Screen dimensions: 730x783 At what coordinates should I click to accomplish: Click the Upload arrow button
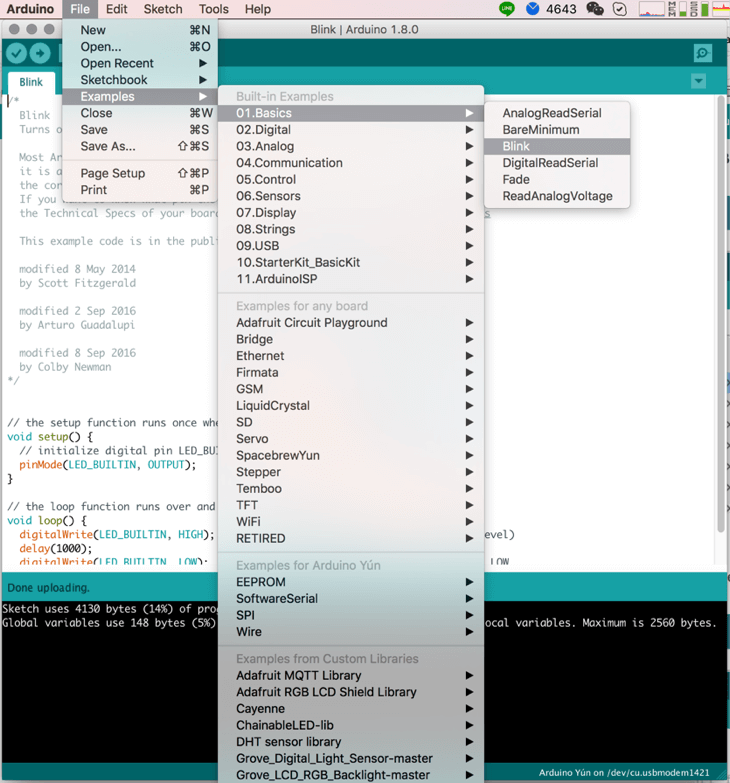(40, 53)
